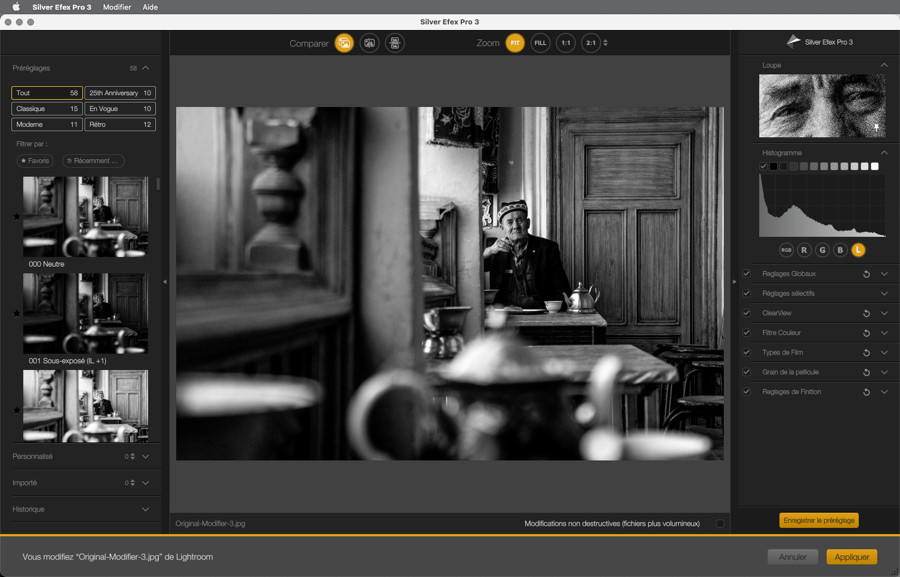The width and height of the screenshot is (900, 577).
Task: Switch to side-by-side compare icon
Action: 395,43
